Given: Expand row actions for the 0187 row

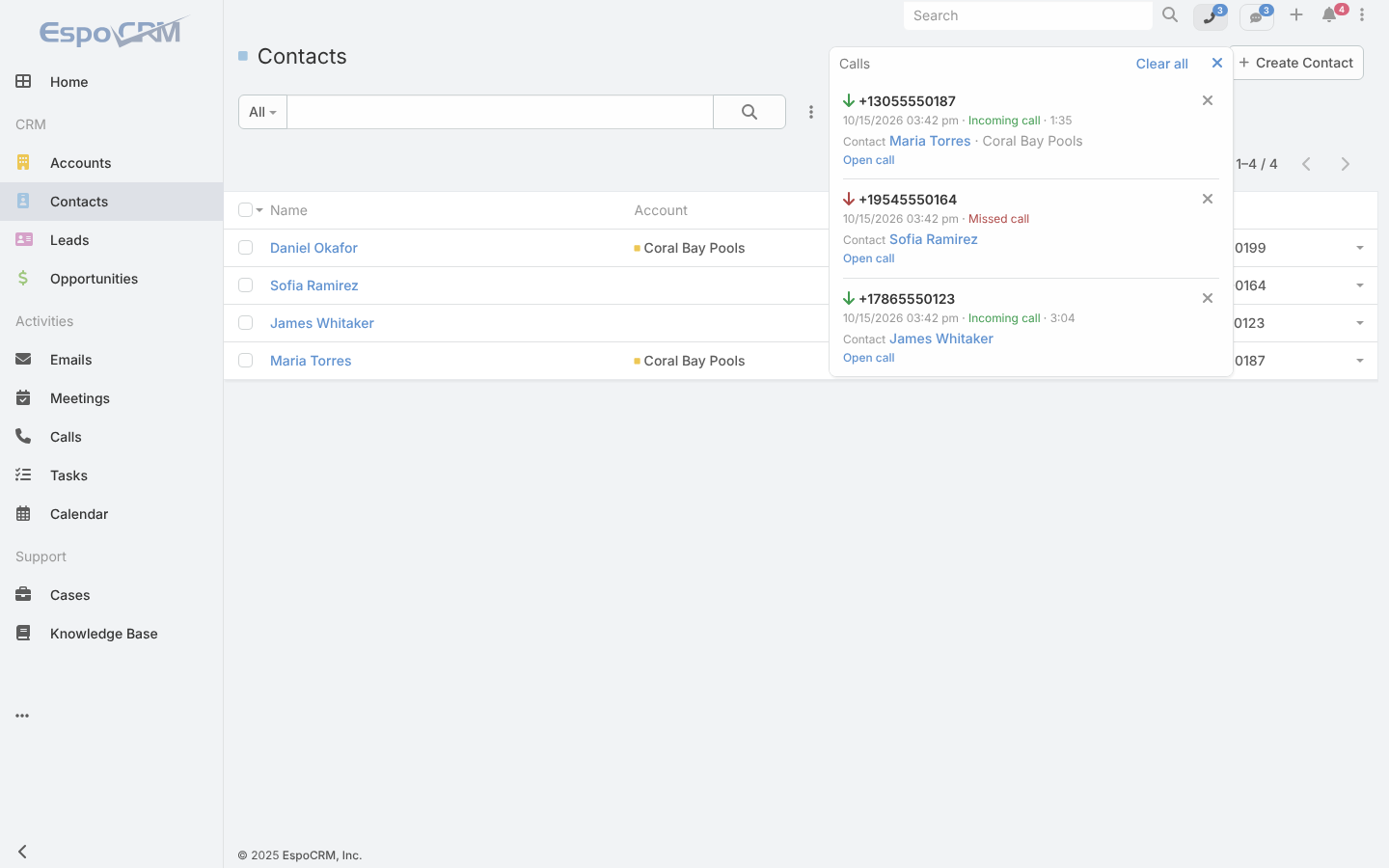Looking at the screenshot, I should [1360, 361].
